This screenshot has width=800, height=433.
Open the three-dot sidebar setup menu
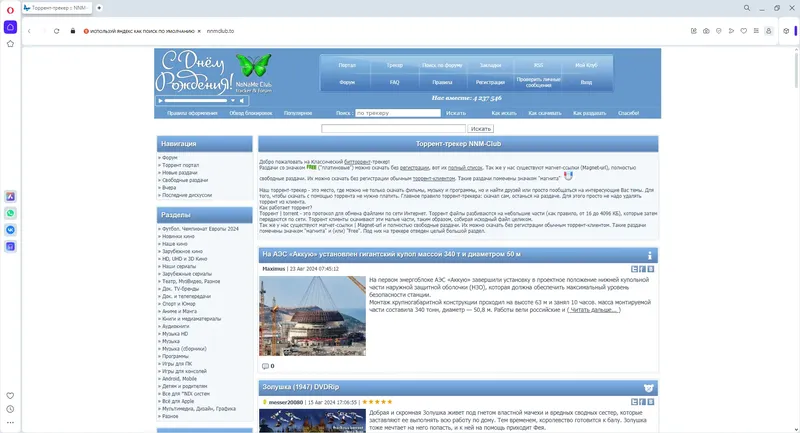pos(10,422)
